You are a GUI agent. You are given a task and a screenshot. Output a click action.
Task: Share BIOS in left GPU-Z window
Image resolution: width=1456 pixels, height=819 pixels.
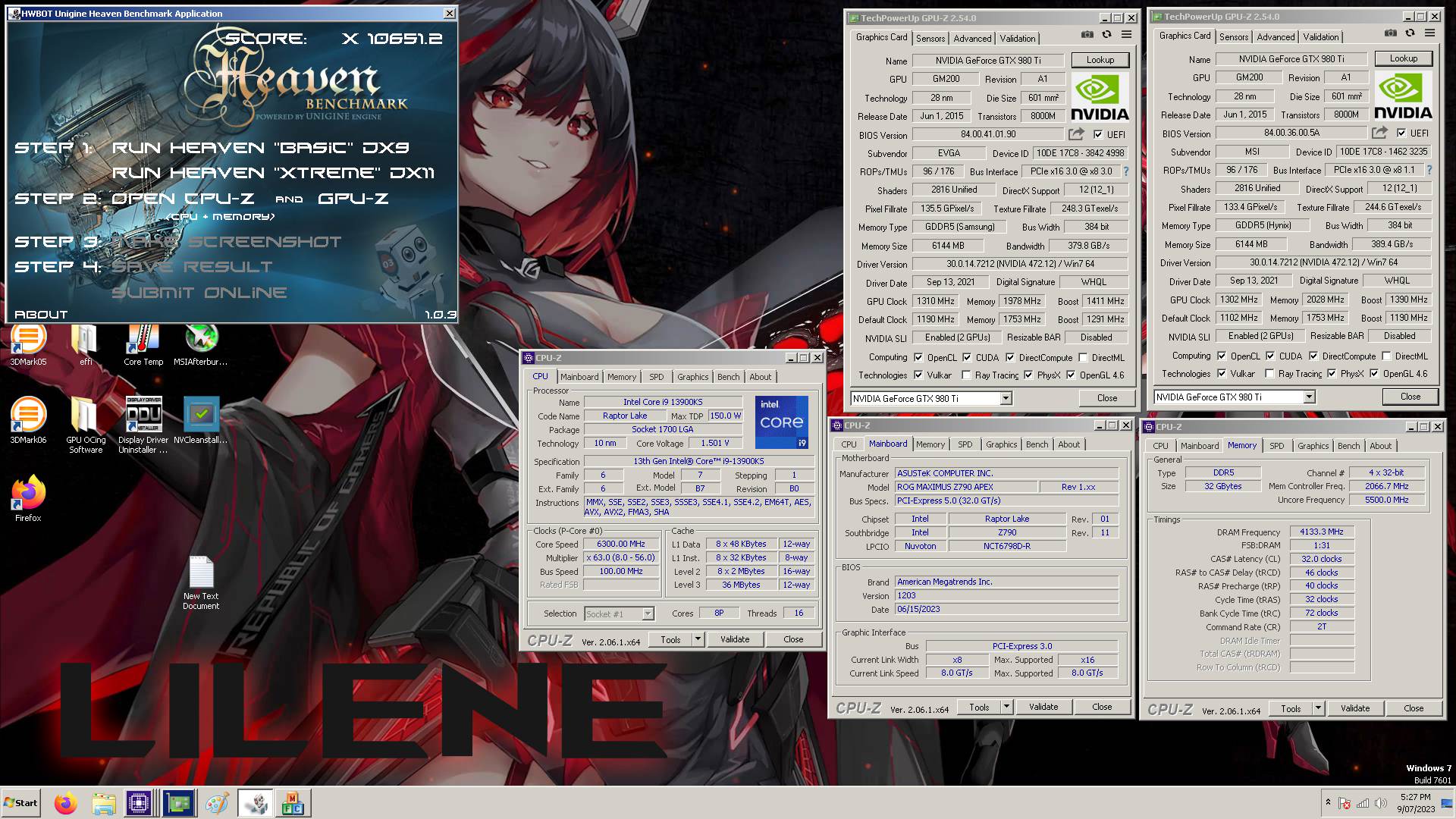click(1076, 134)
